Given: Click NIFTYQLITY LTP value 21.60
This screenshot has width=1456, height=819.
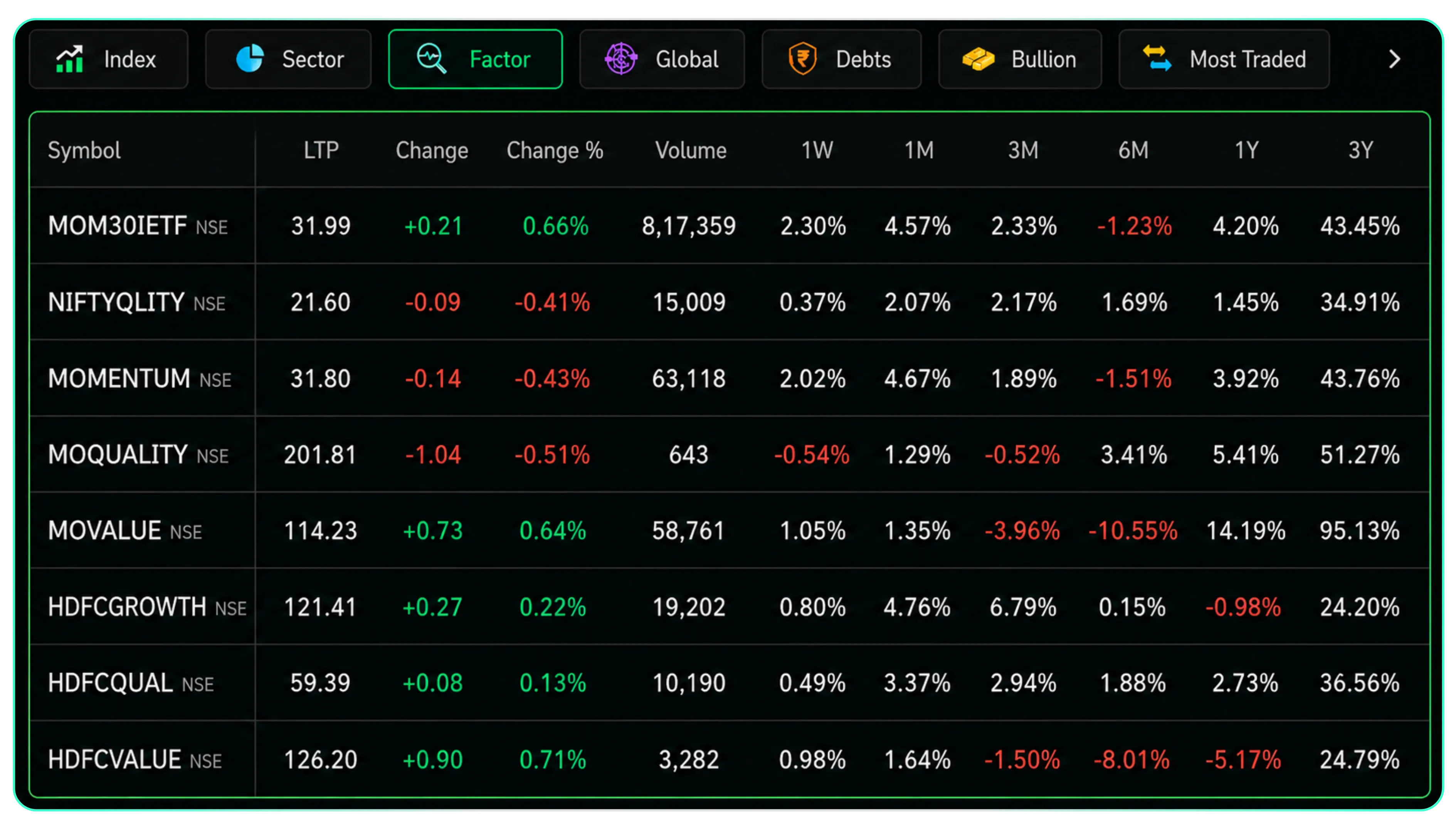Looking at the screenshot, I should point(321,303).
